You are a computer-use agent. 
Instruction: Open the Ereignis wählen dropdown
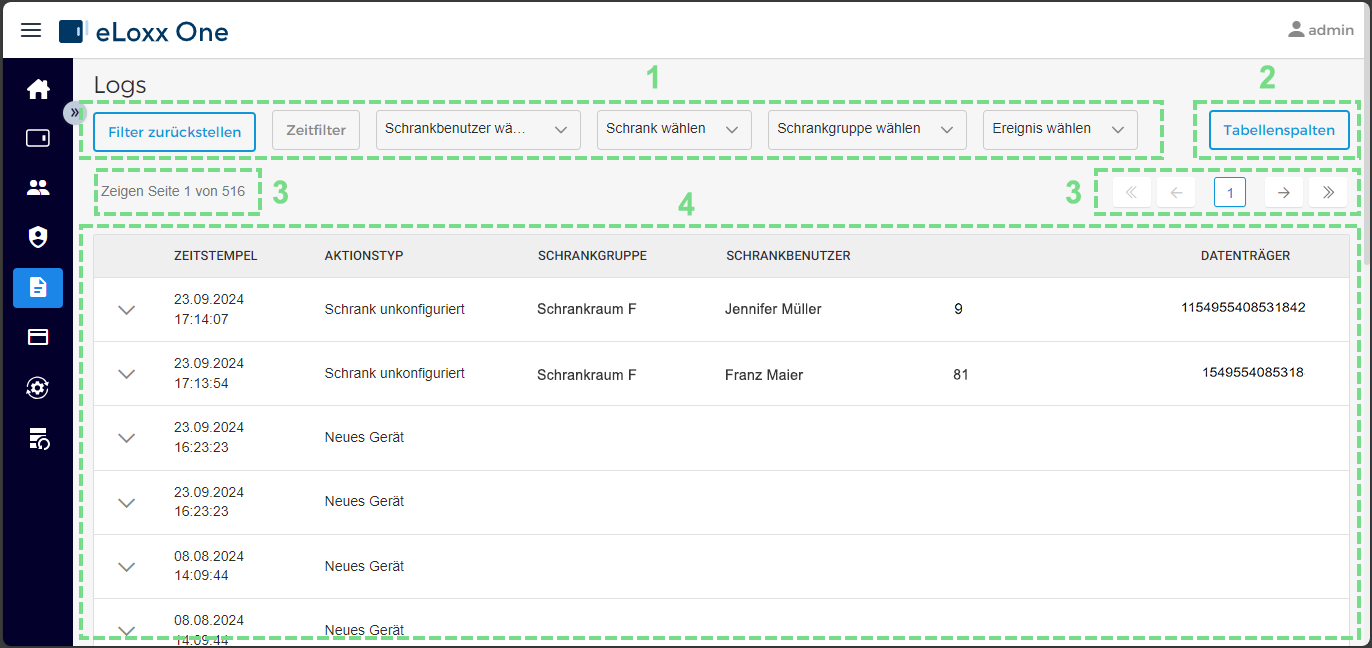click(1060, 130)
